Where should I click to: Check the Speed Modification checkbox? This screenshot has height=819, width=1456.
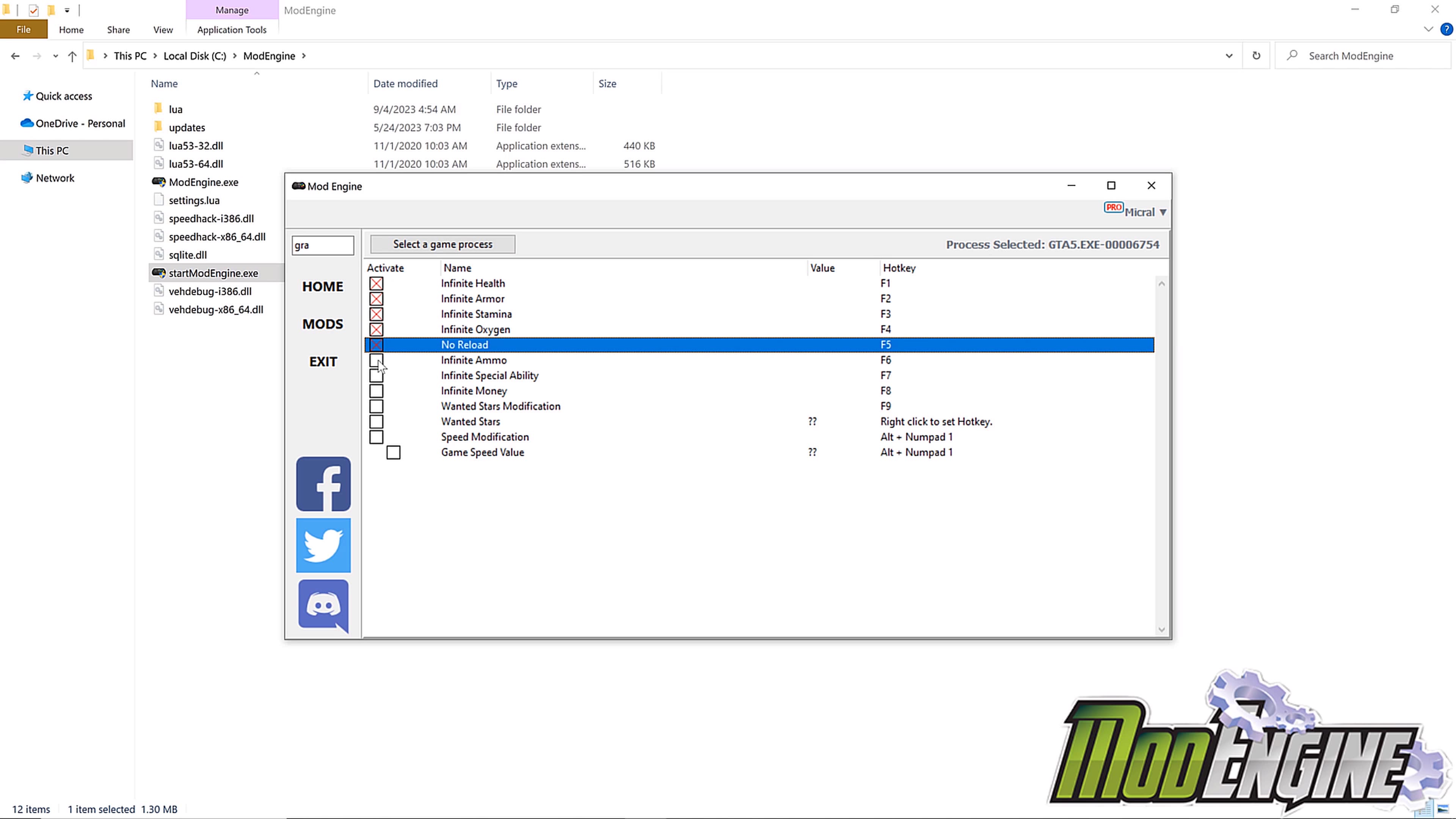(x=377, y=437)
